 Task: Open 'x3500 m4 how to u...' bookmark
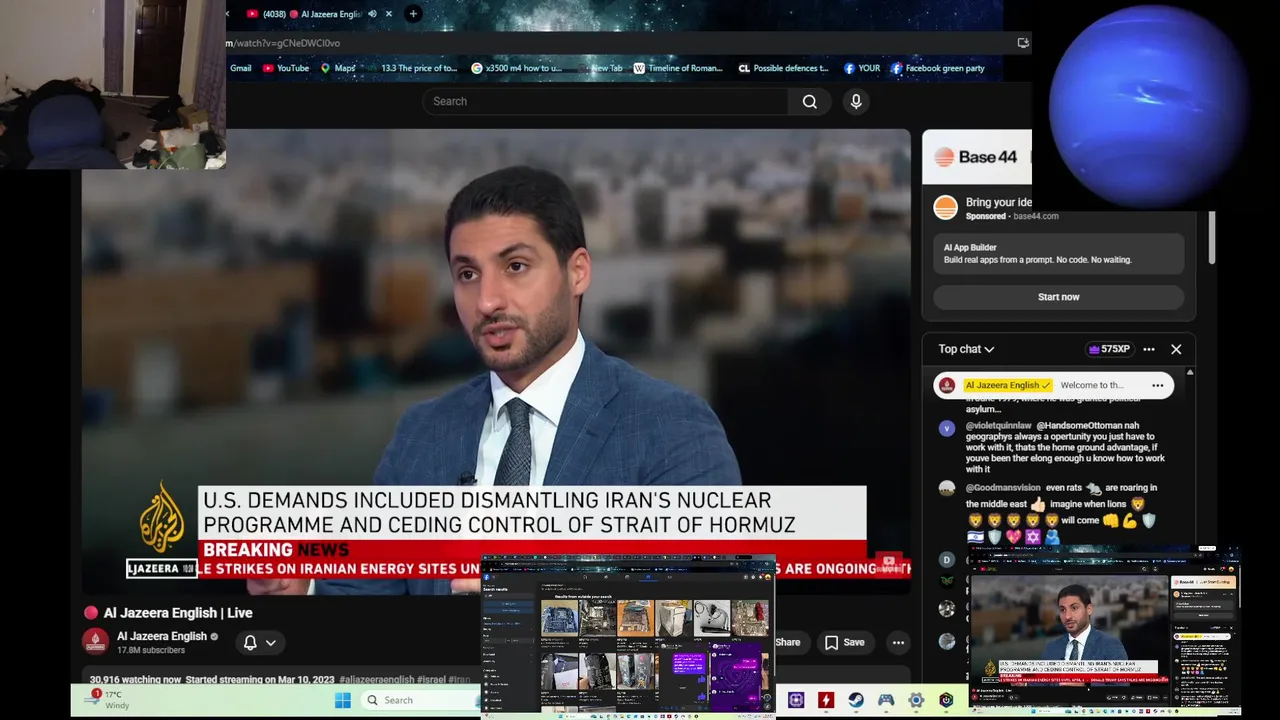coord(516,68)
